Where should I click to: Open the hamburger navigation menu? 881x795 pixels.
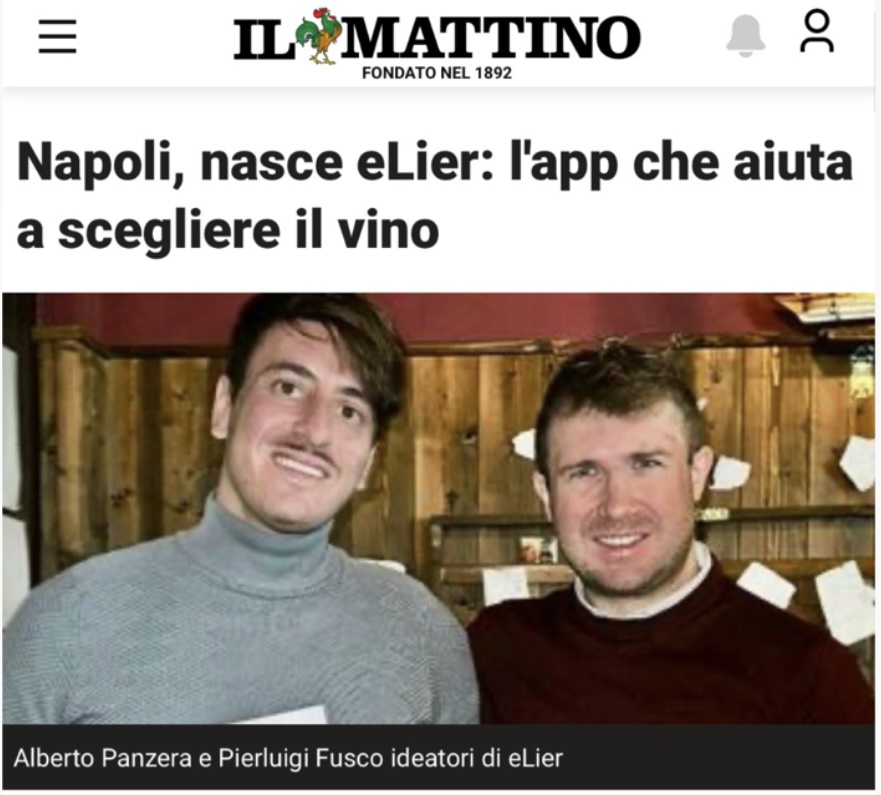(57, 37)
